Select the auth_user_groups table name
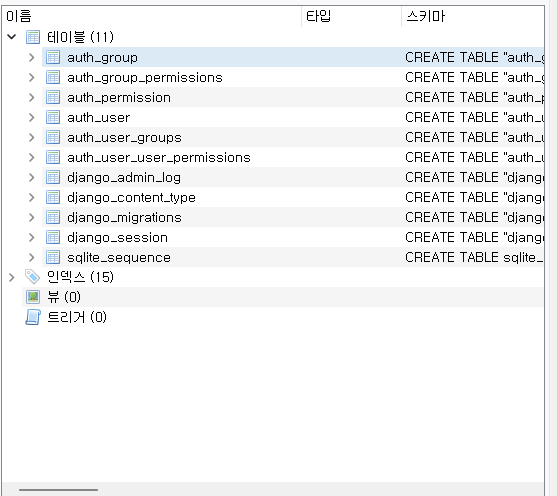557x496 pixels. coord(124,138)
